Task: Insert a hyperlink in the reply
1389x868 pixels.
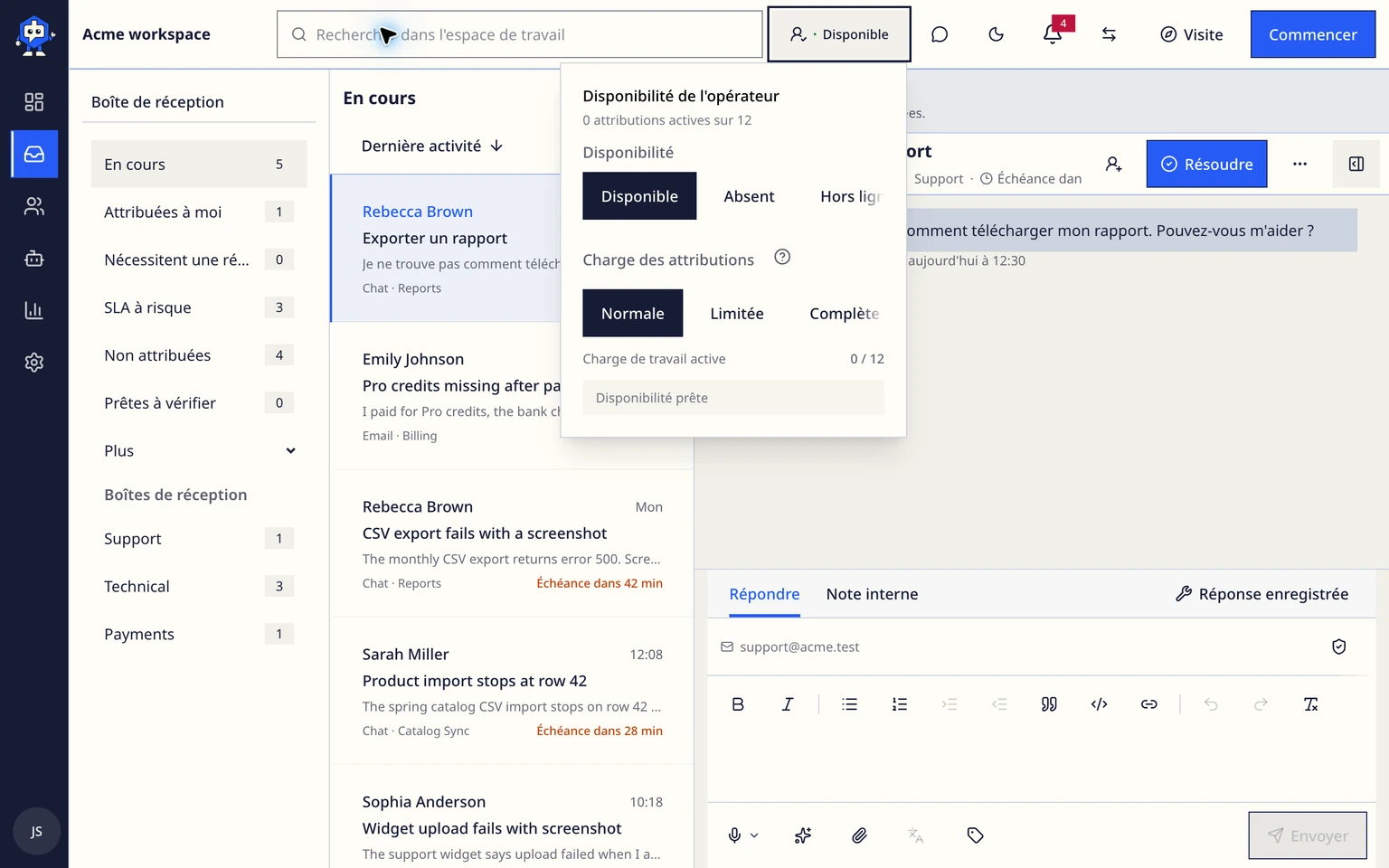Action: (x=1149, y=704)
